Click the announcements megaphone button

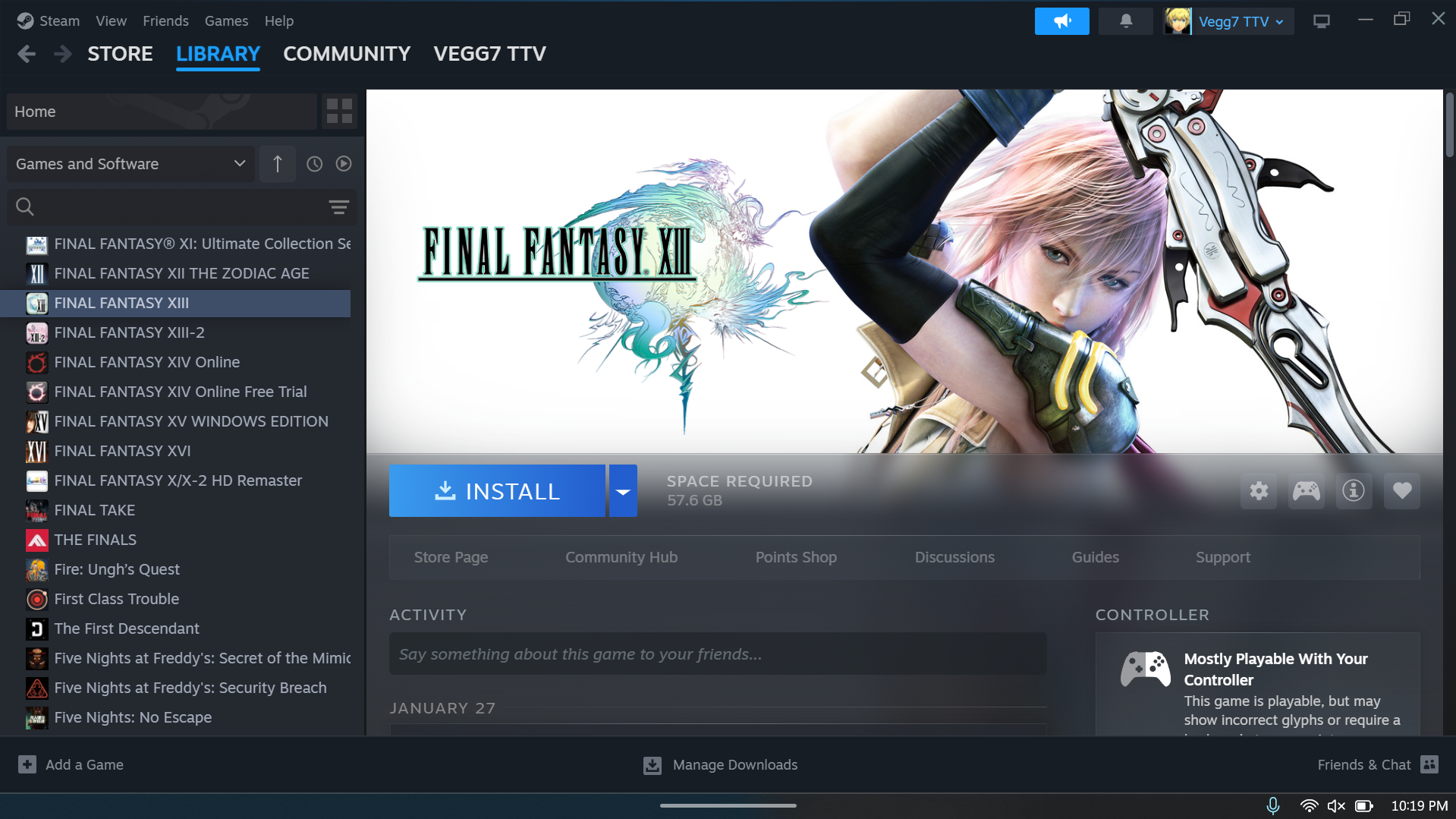point(1061,21)
